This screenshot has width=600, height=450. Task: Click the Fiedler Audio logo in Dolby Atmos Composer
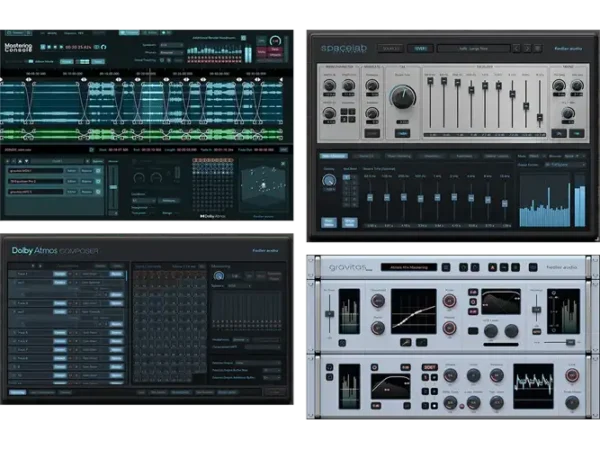click(x=265, y=251)
